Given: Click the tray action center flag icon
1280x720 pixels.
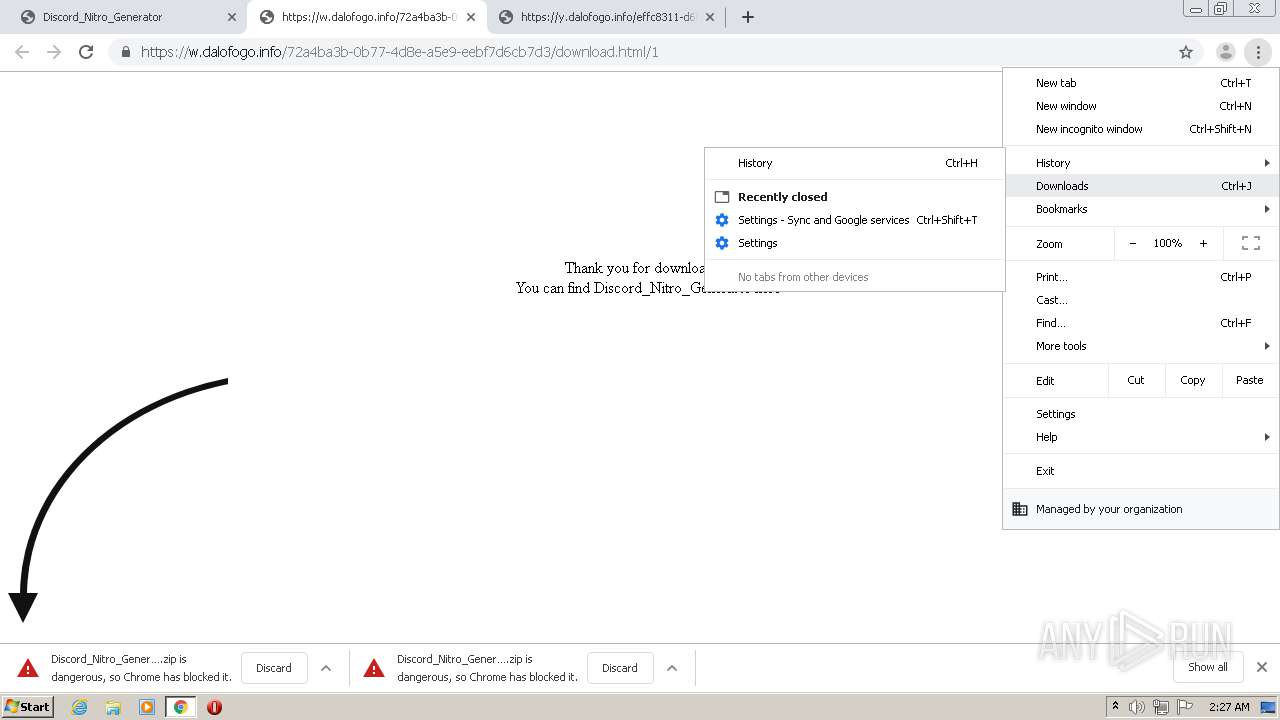Looking at the screenshot, I should (x=1183, y=707).
